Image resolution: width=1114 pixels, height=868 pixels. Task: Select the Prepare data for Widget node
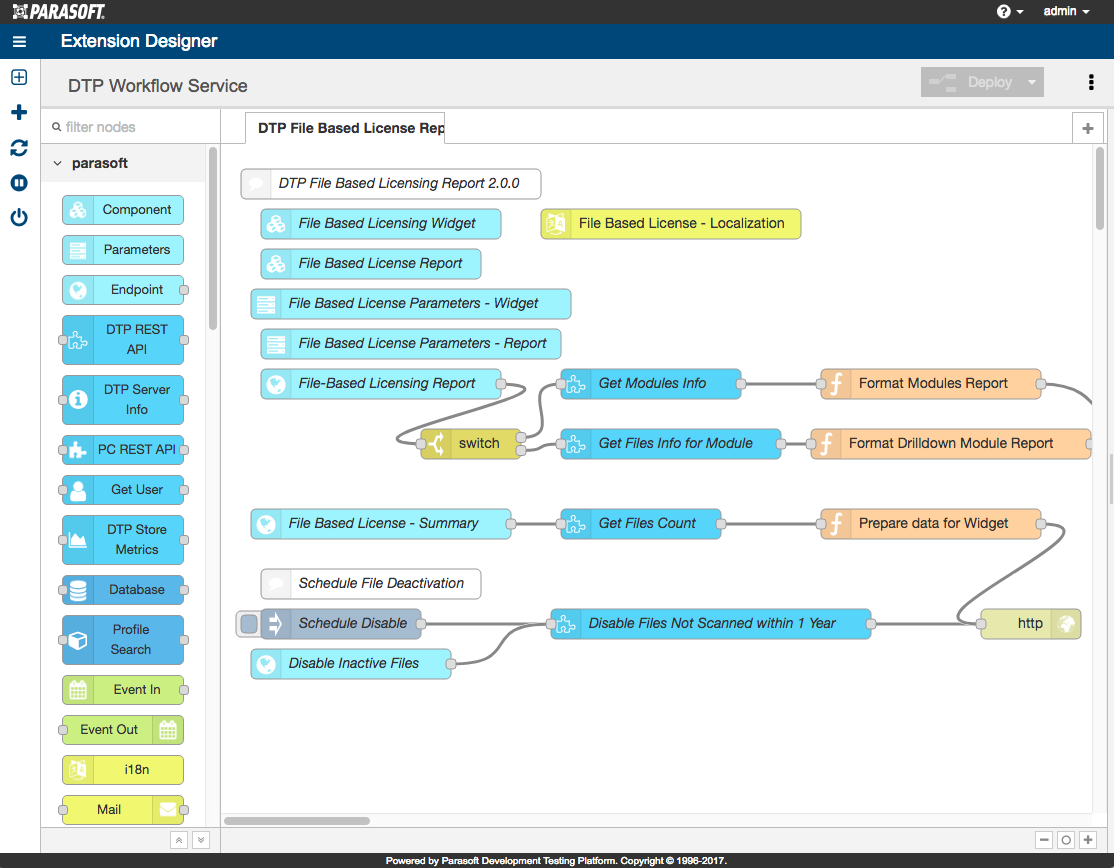tap(931, 523)
